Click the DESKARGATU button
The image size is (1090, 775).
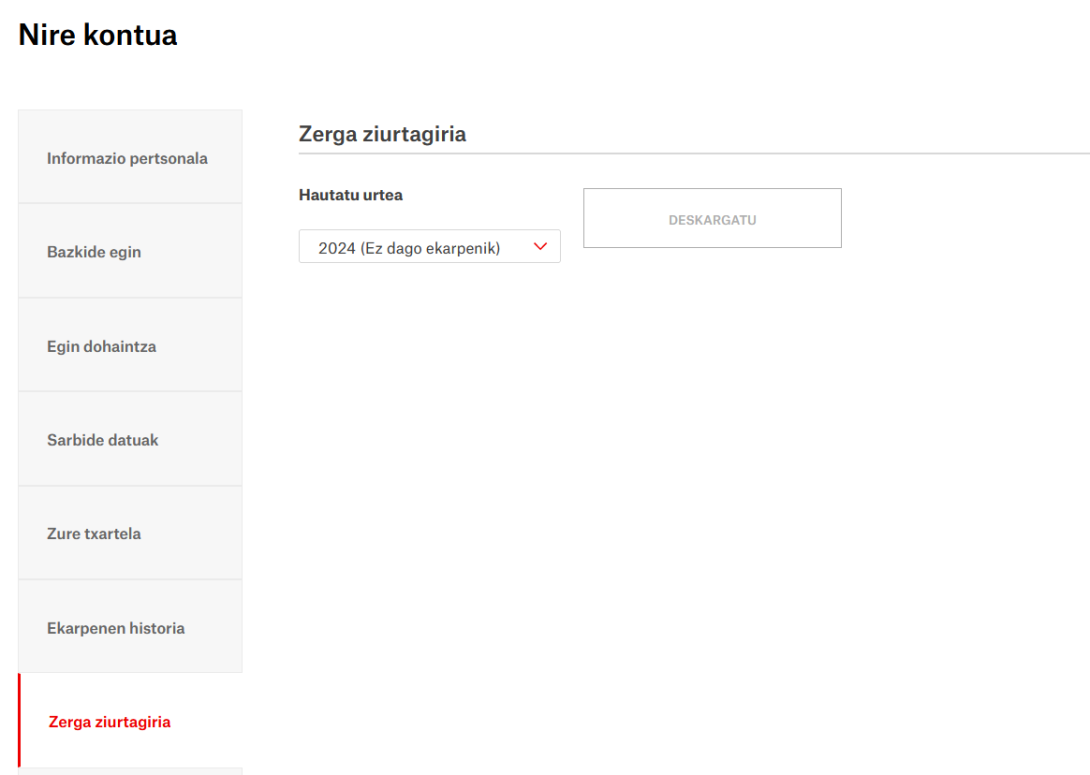click(x=713, y=218)
